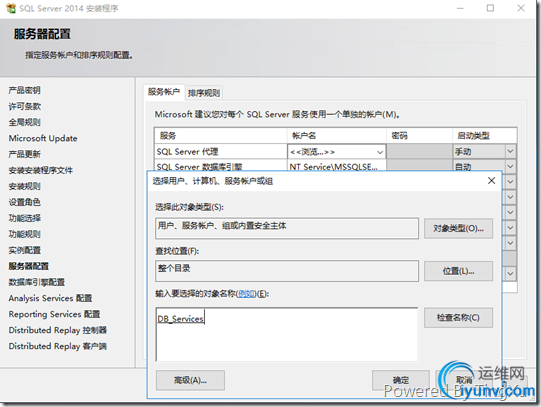Close the Select Users dialog
The image size is (541, 407).
click(491, 180)
